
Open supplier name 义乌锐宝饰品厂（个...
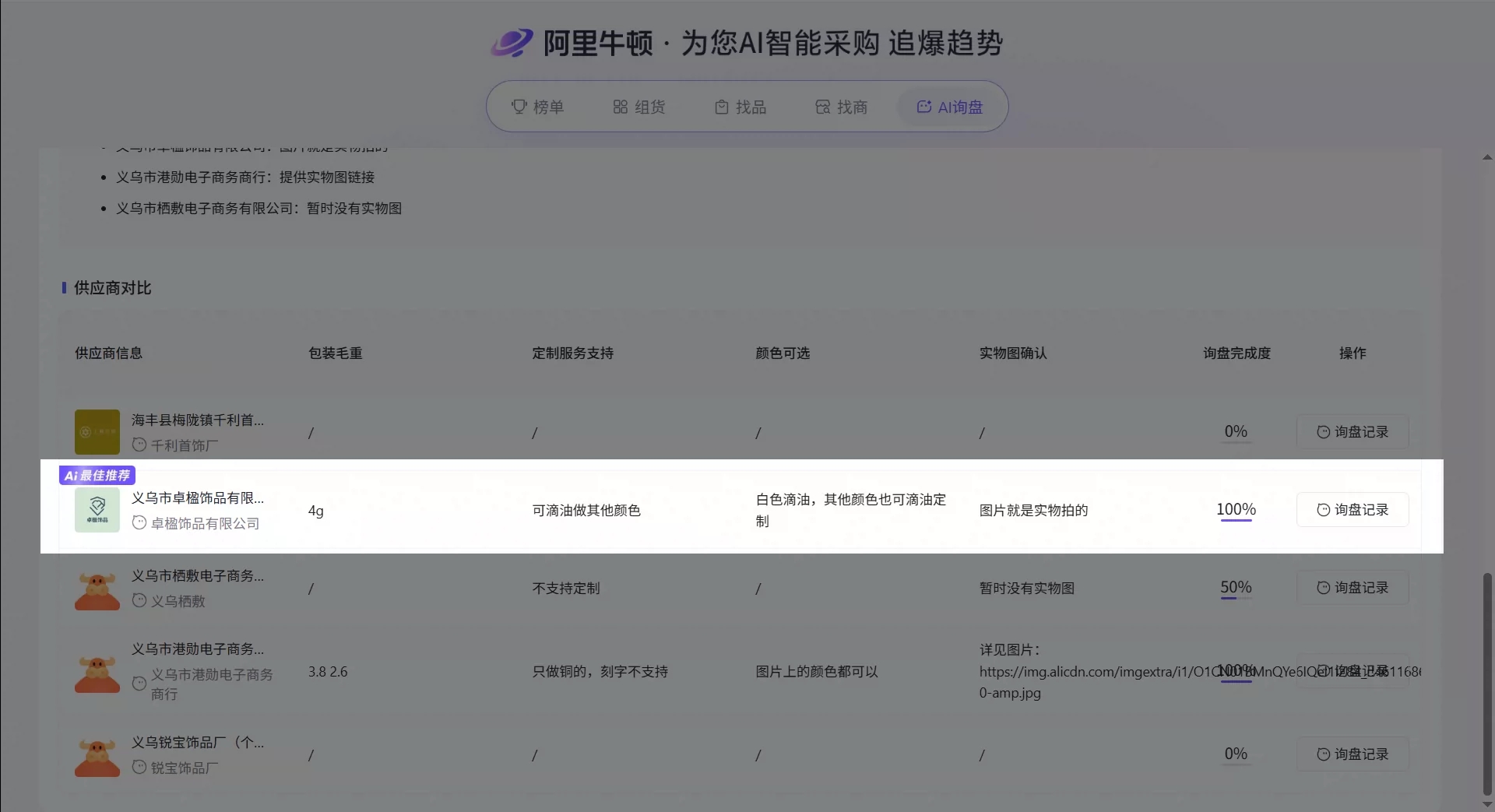(x=198, y=742)
